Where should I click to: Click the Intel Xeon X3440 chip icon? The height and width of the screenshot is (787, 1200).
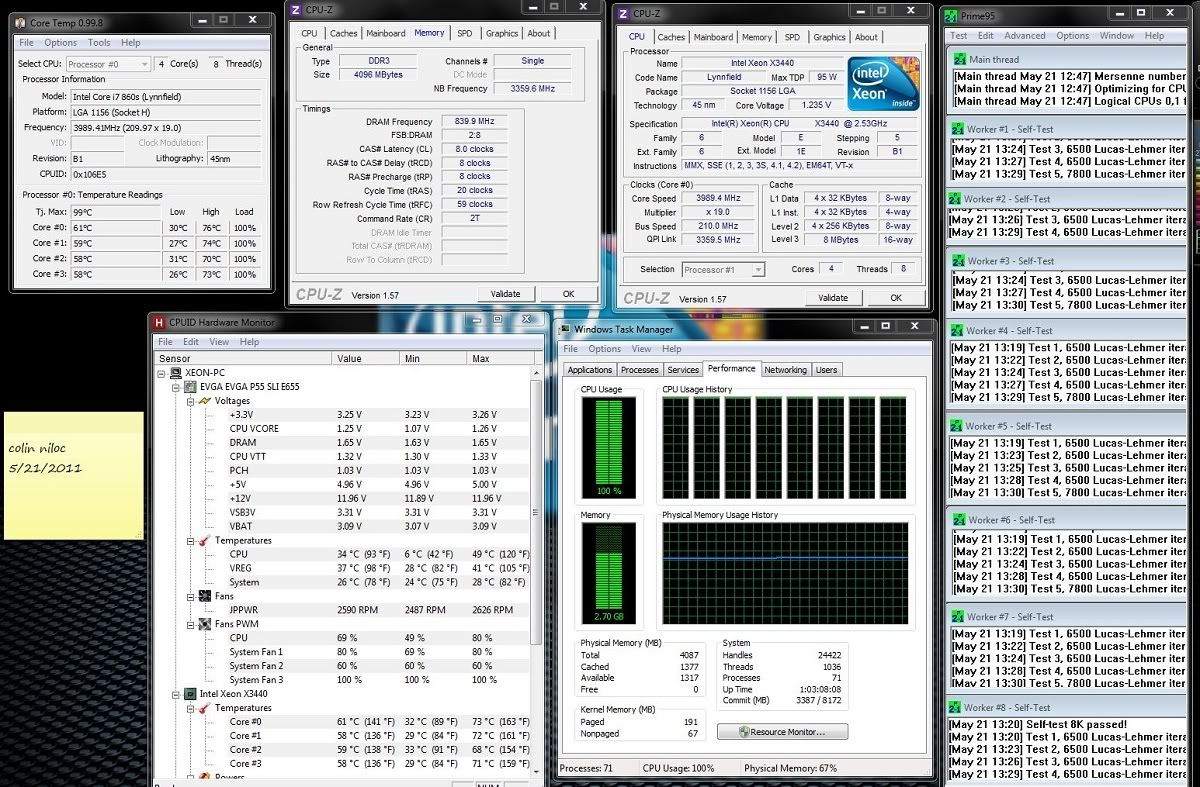[189, 693]
